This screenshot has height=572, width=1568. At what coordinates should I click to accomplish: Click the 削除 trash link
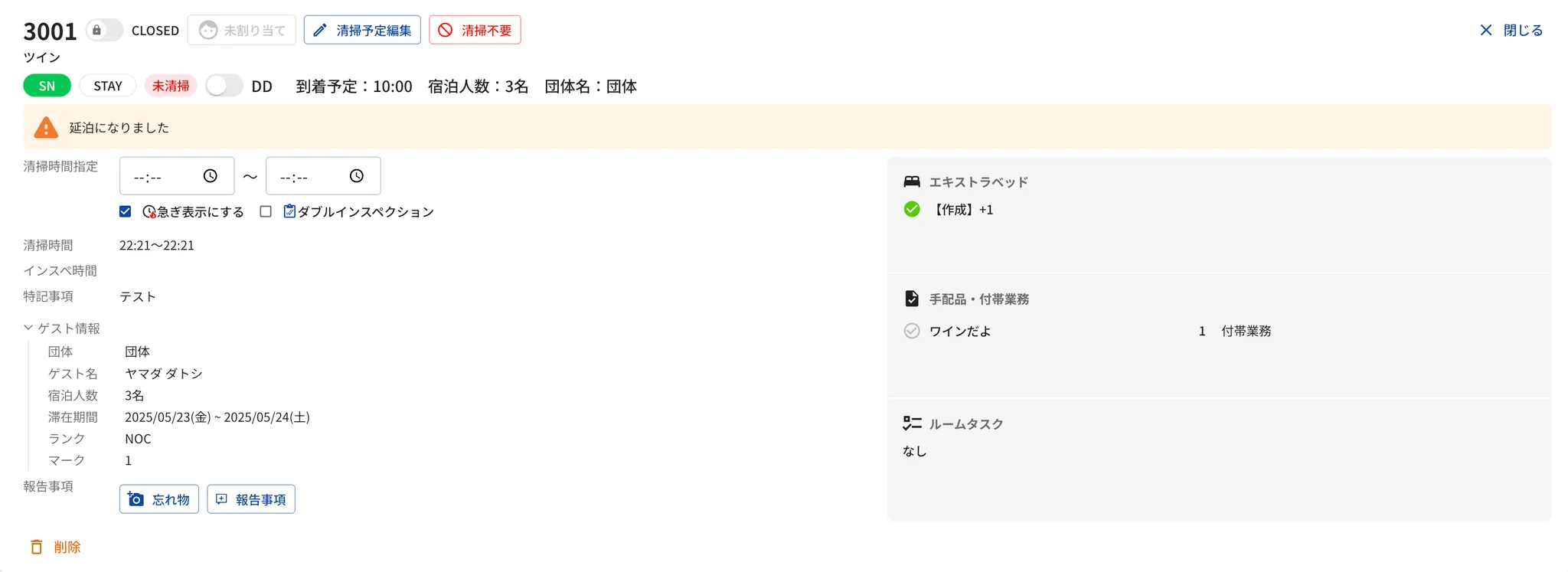55,547
